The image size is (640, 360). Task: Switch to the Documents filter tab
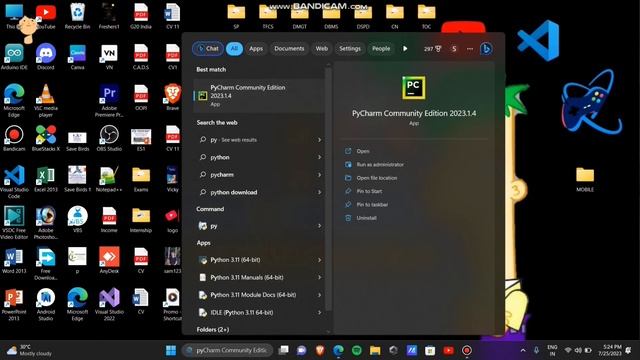289,49
